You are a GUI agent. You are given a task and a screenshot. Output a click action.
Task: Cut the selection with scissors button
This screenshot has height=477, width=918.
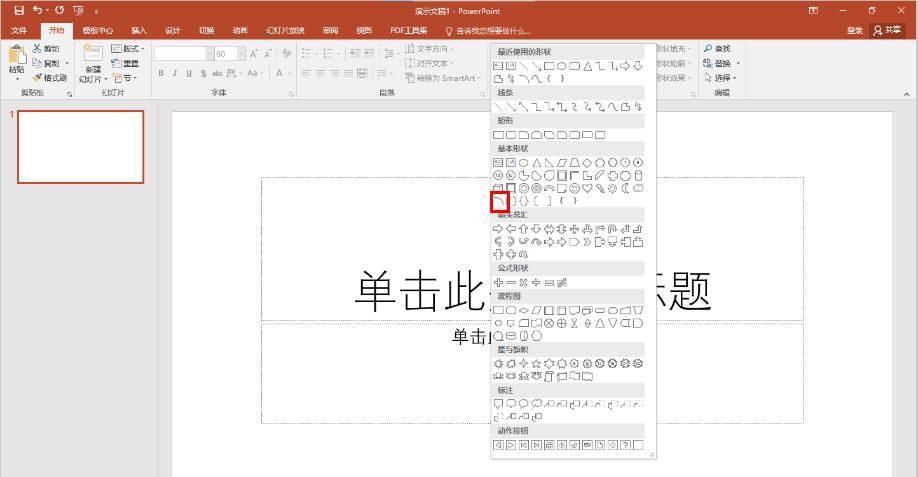pos(46,48)
